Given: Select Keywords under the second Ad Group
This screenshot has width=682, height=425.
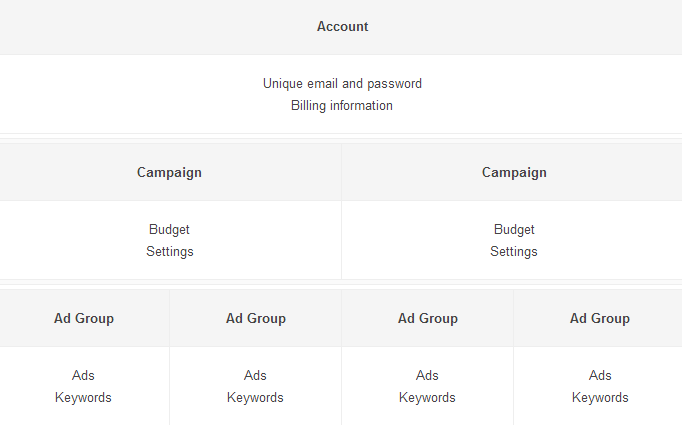Looking at the screenshot, I should click(256, 398).
